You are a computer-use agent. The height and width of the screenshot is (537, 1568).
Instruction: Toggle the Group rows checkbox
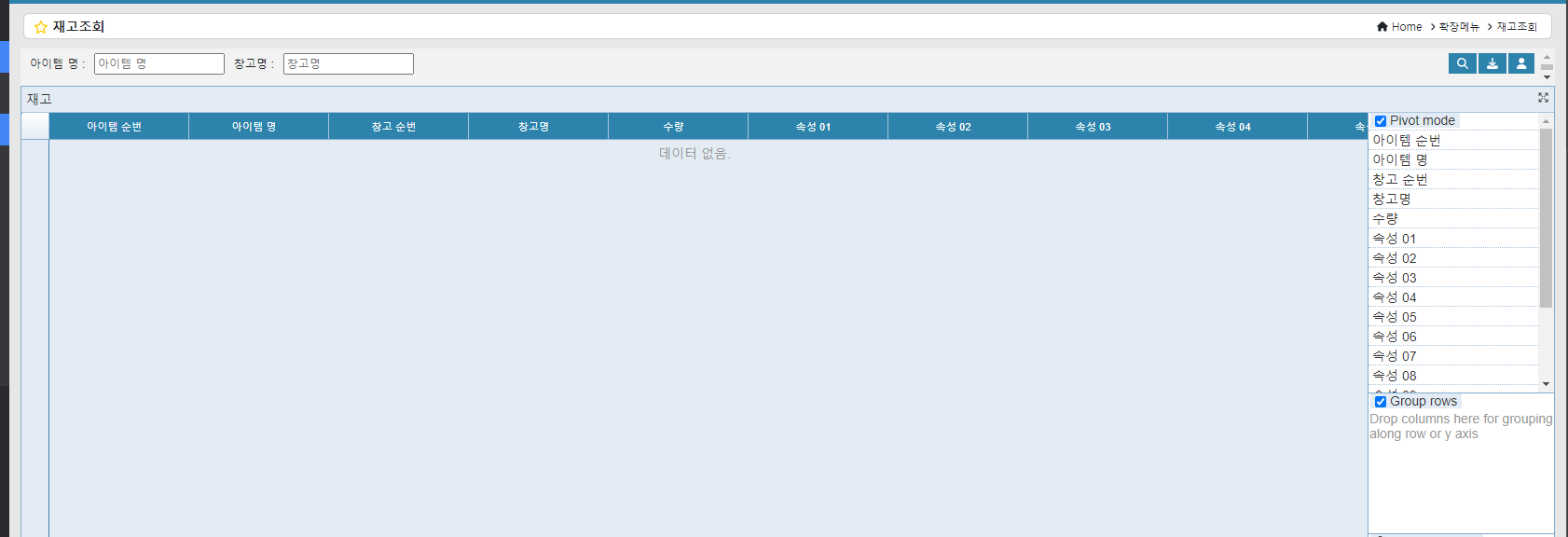(x=1381, y=402)
